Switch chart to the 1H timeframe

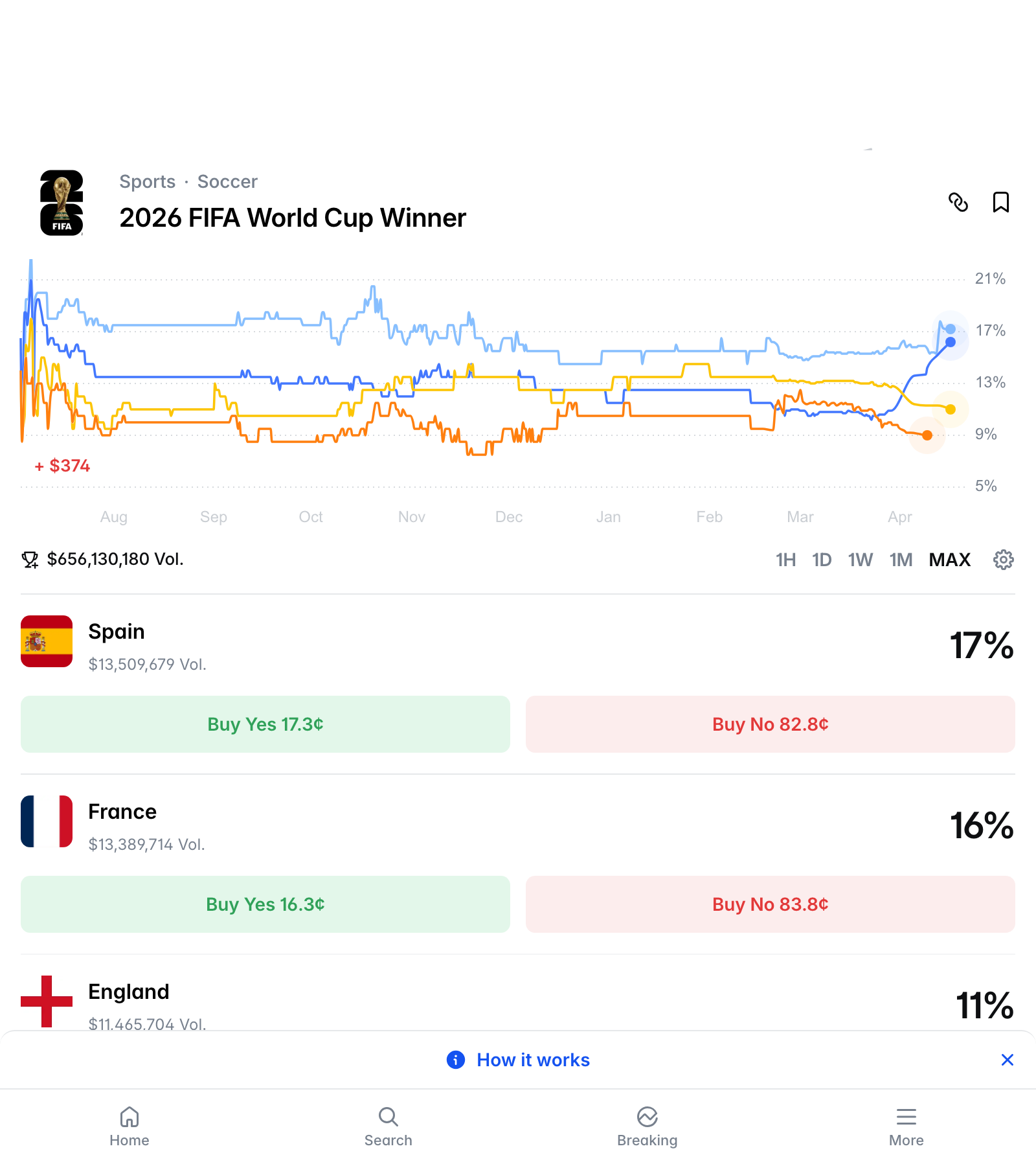(x=785, y=560)
